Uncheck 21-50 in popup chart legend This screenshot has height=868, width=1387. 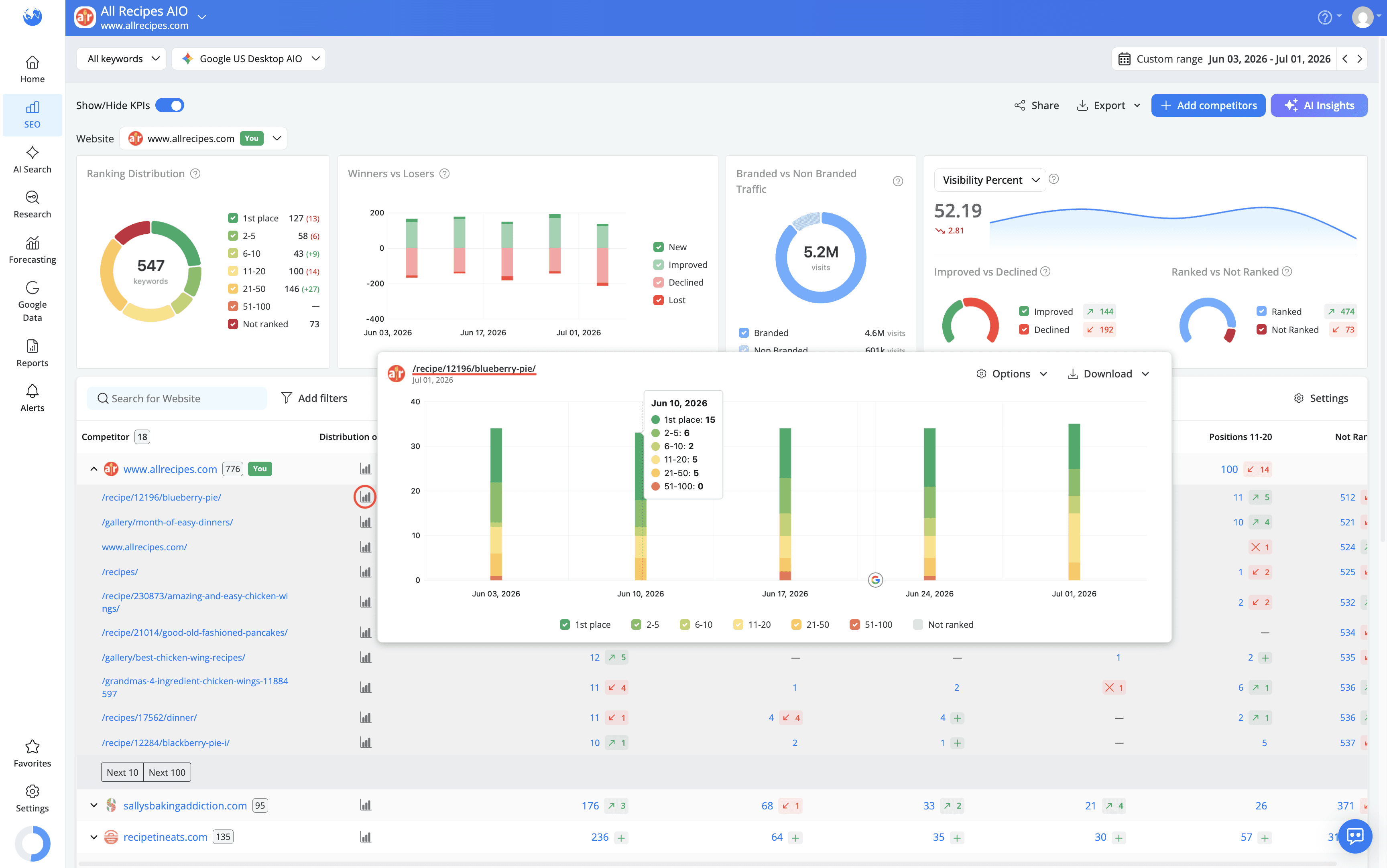pyautogui.click(x=796, y=625)
